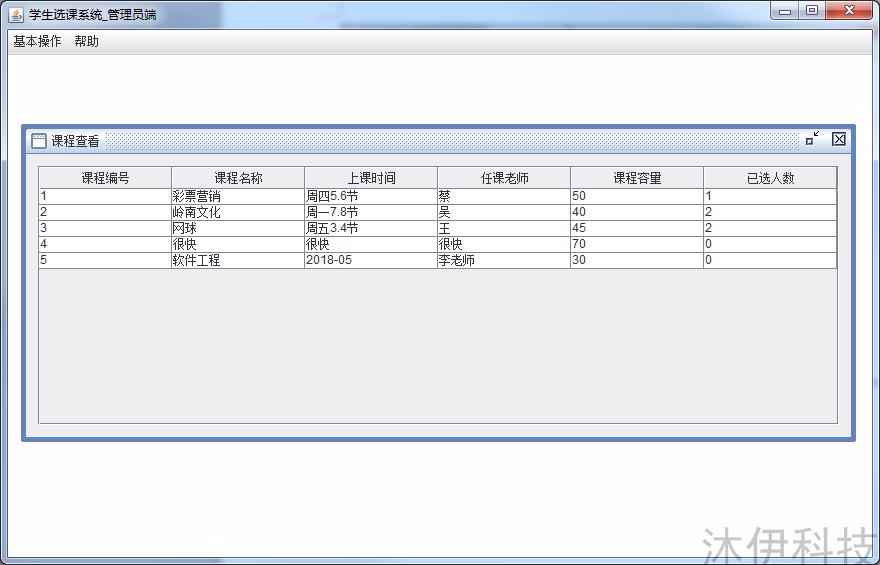Select the 彩票营销 course name cell
This screenshot has height=565, width=880.
pyautogui.click(x=238, y=196)
